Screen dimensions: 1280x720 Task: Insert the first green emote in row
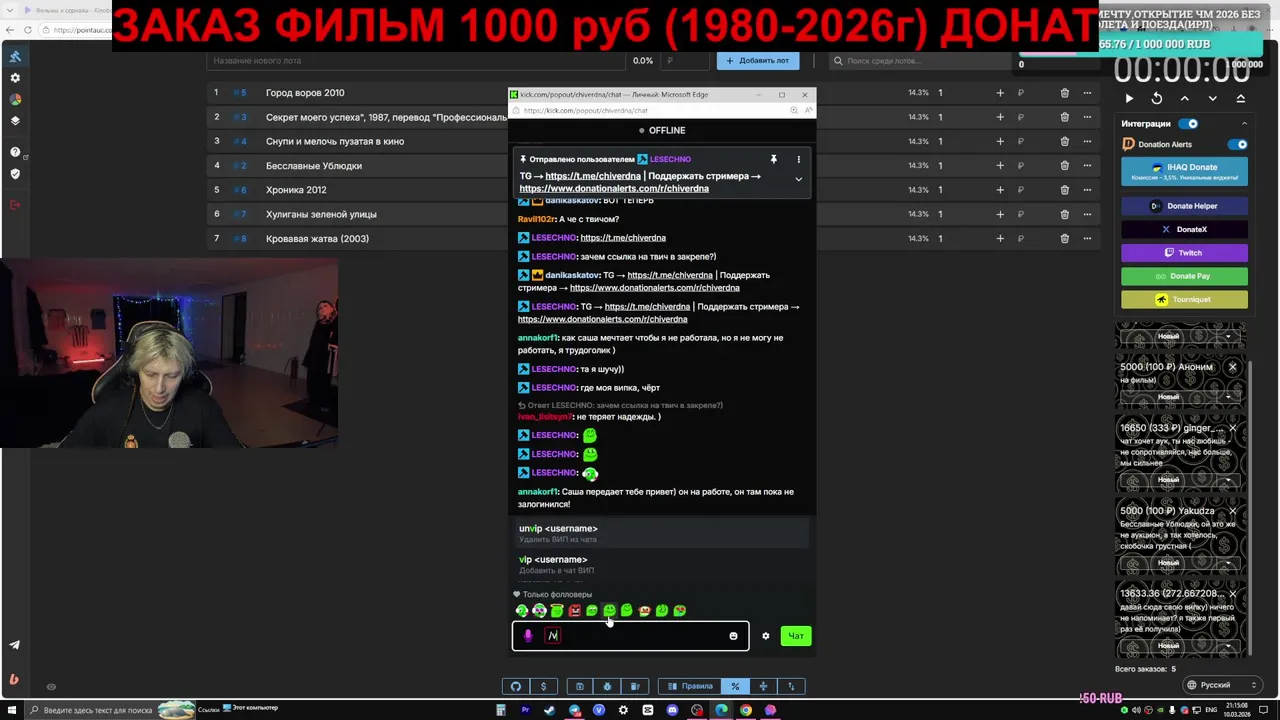521,610
